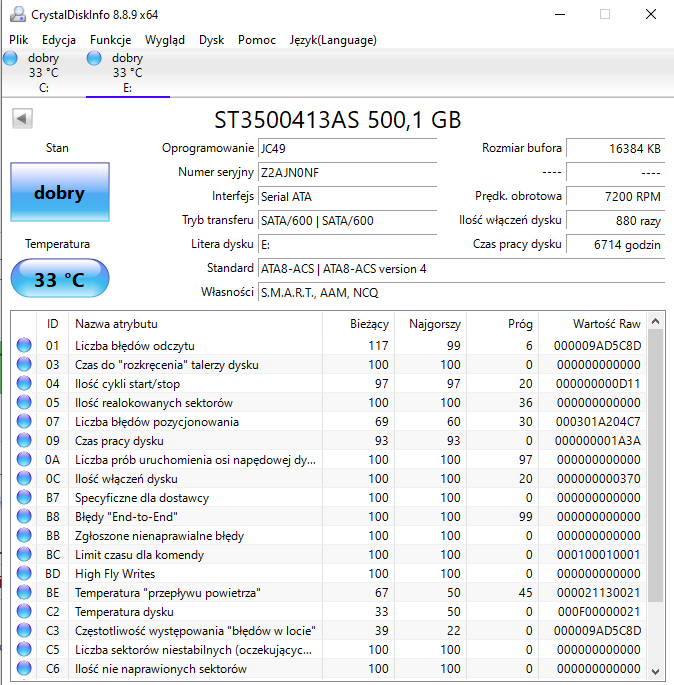Screen dimensions: 674x685
Task: Open the Plik menu
Action: (18, 40)
